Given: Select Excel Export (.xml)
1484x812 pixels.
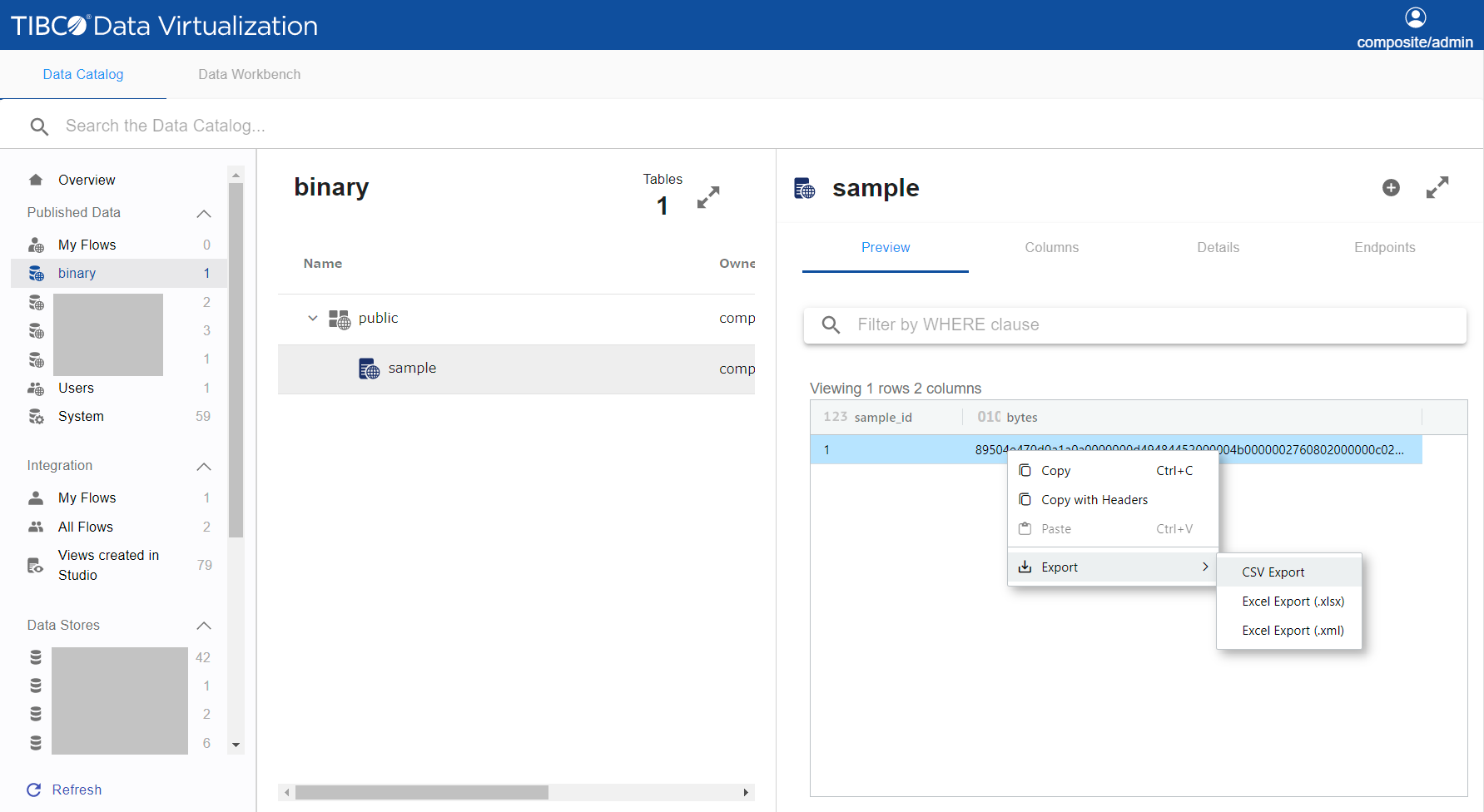Looking at the screenshot, I should point(1289,631).
